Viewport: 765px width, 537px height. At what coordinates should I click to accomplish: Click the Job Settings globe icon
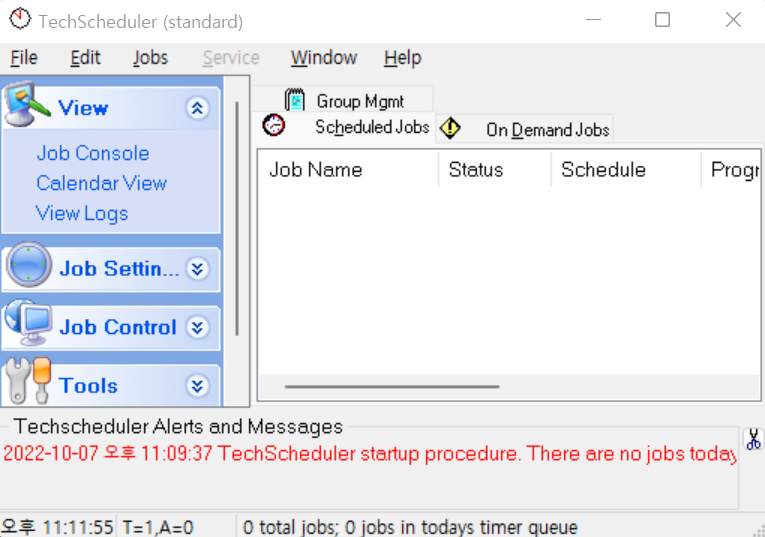(x=29, y=264)
